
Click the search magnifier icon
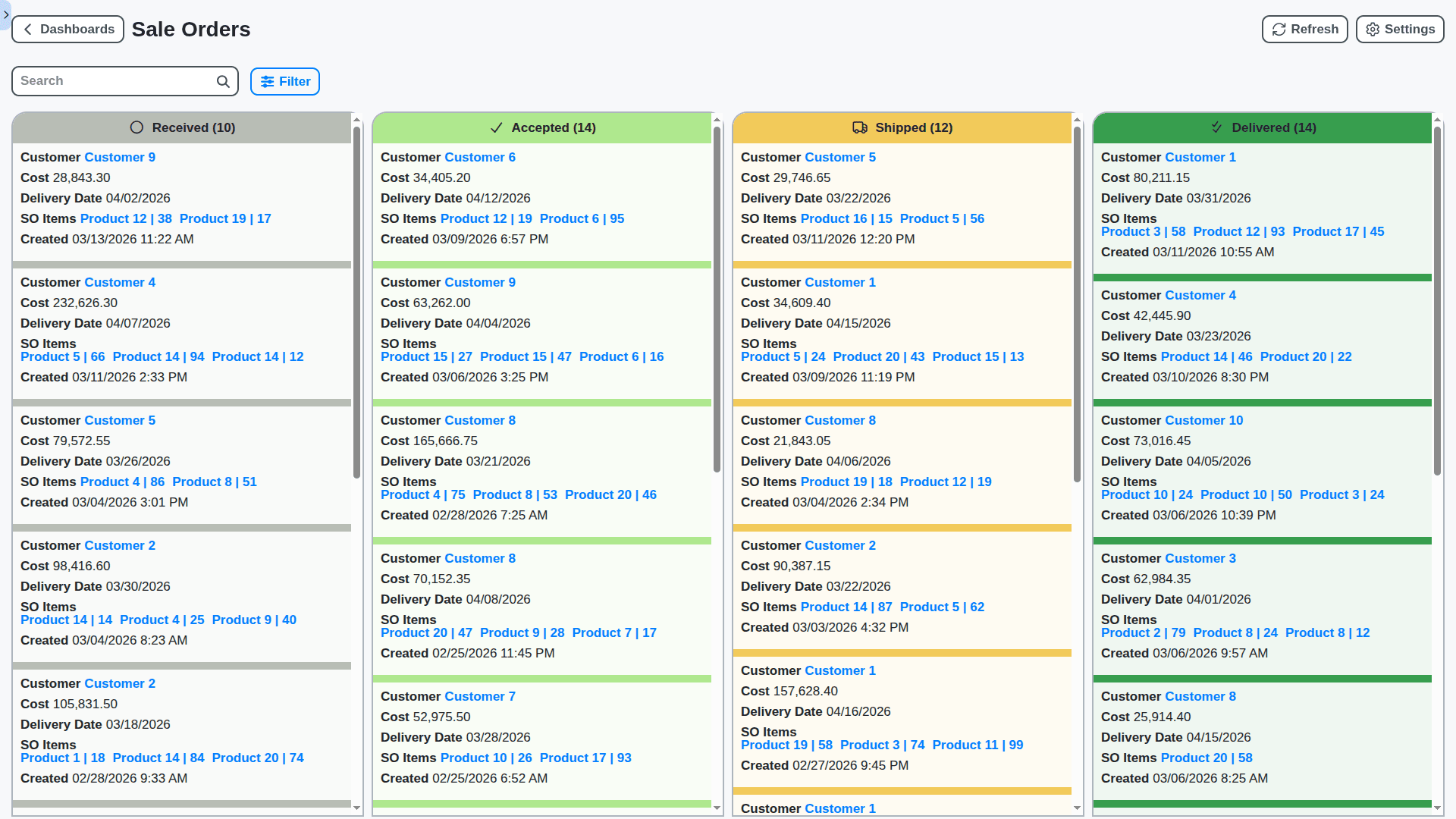coord(223,82)
